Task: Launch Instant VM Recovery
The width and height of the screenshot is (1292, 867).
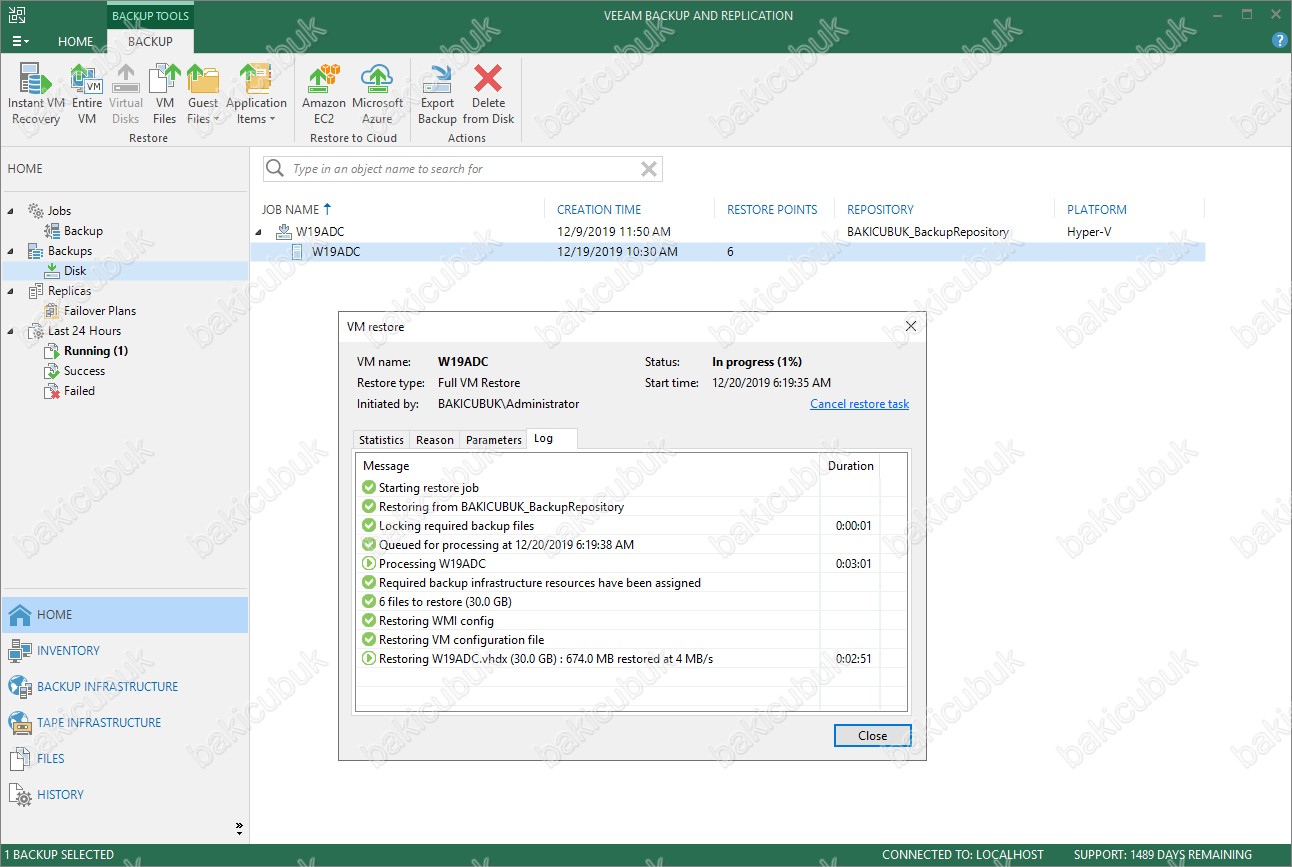Action: [36, 94]
